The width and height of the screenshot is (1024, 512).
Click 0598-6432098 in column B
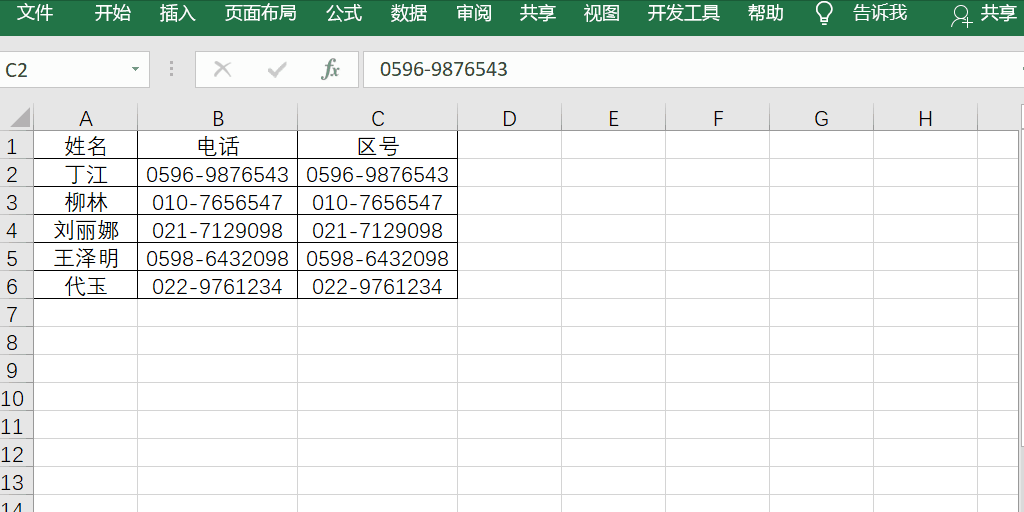point(217,257)
